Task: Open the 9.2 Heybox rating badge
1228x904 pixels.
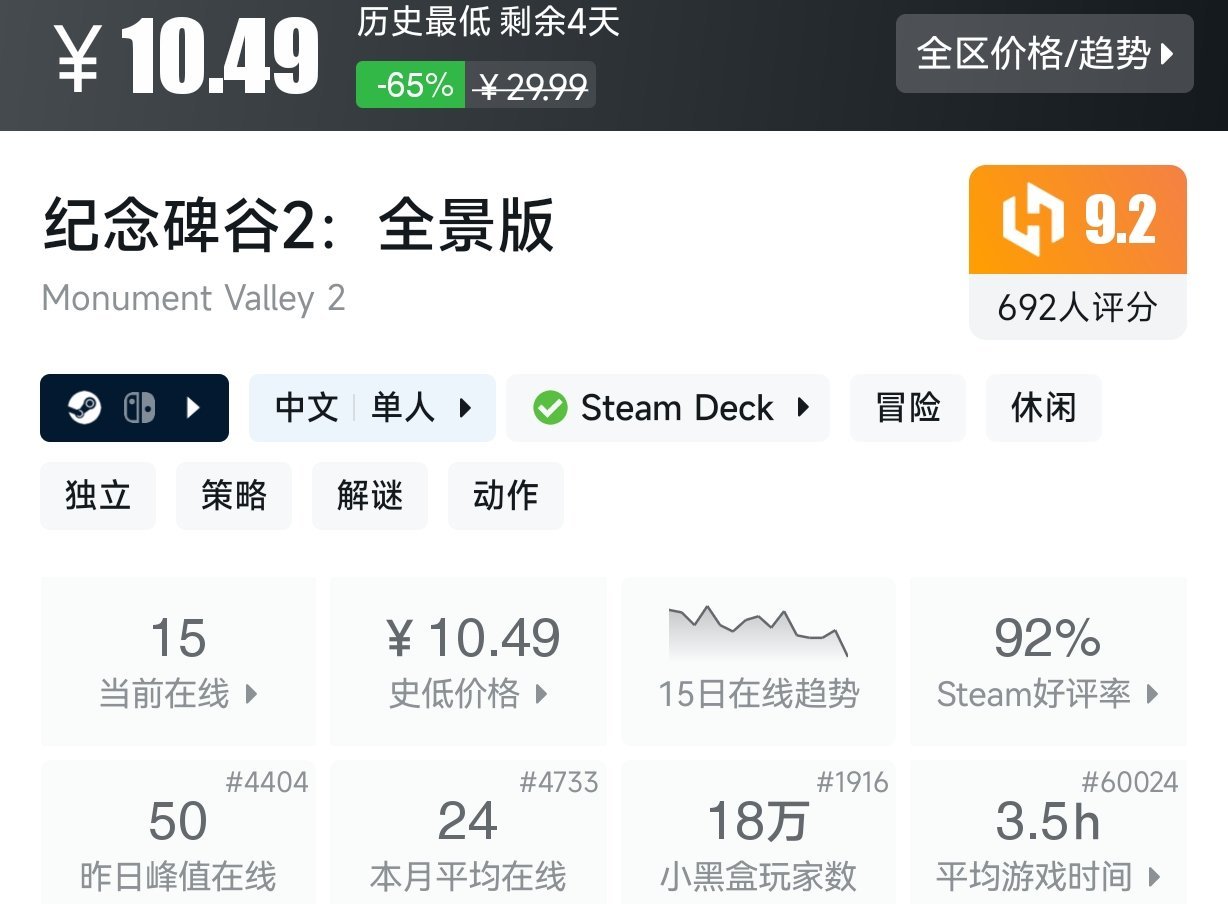Action: 1078,220
